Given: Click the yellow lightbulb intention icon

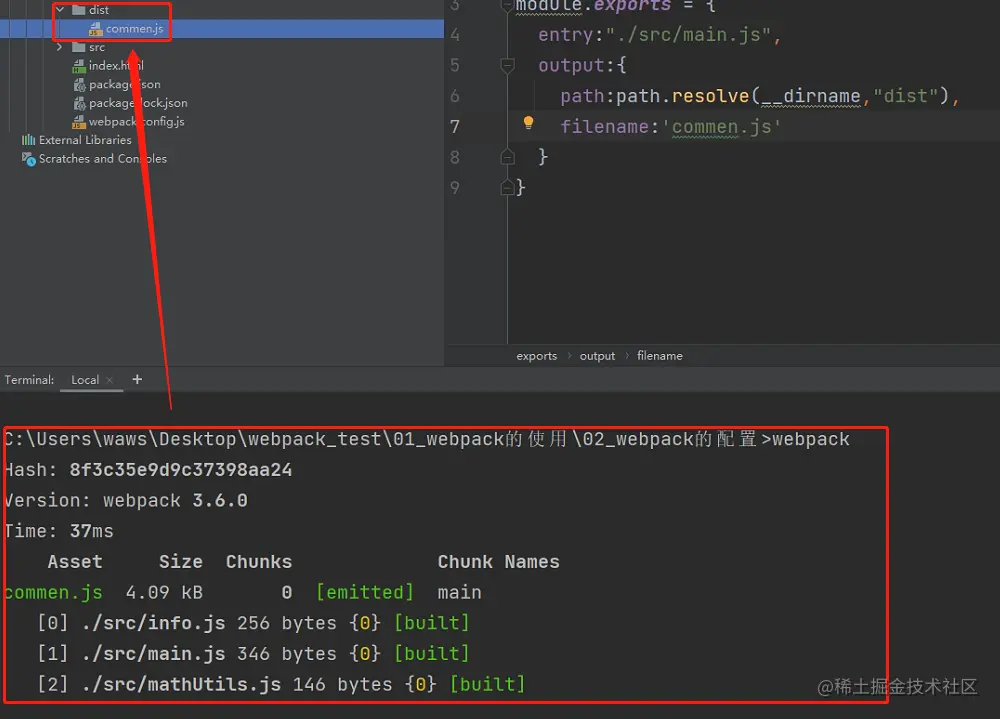Looking at the screenshot, I should 528,122.
